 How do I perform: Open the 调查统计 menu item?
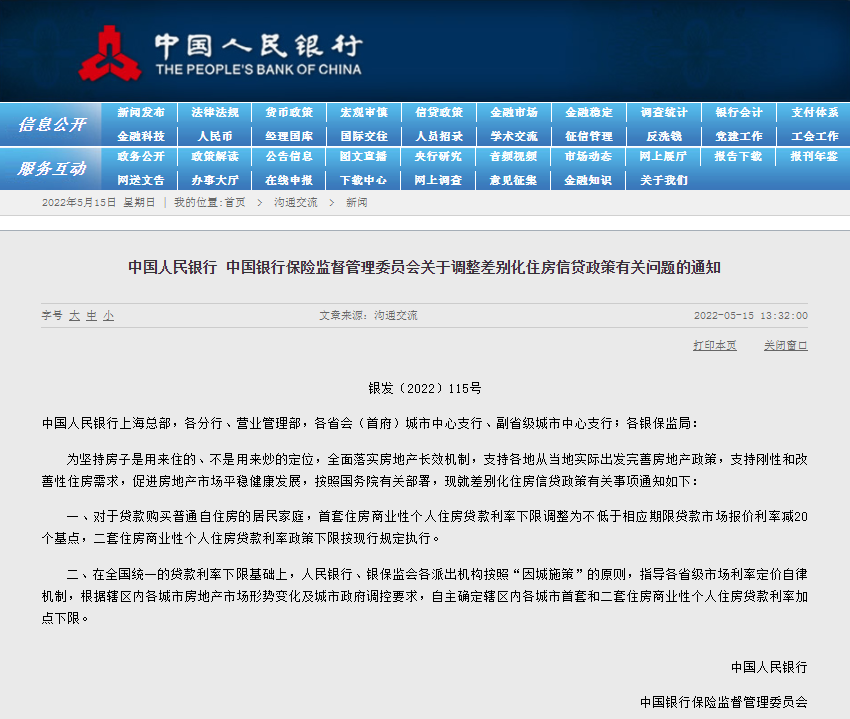pyautogui.click(x=664, y=112)
